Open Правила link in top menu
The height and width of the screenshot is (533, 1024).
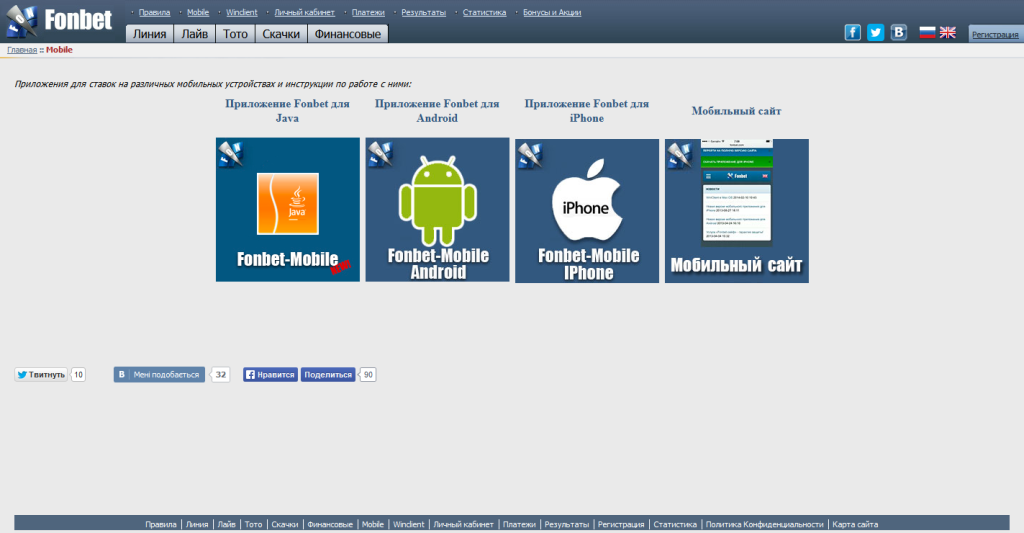pos(154,12)
